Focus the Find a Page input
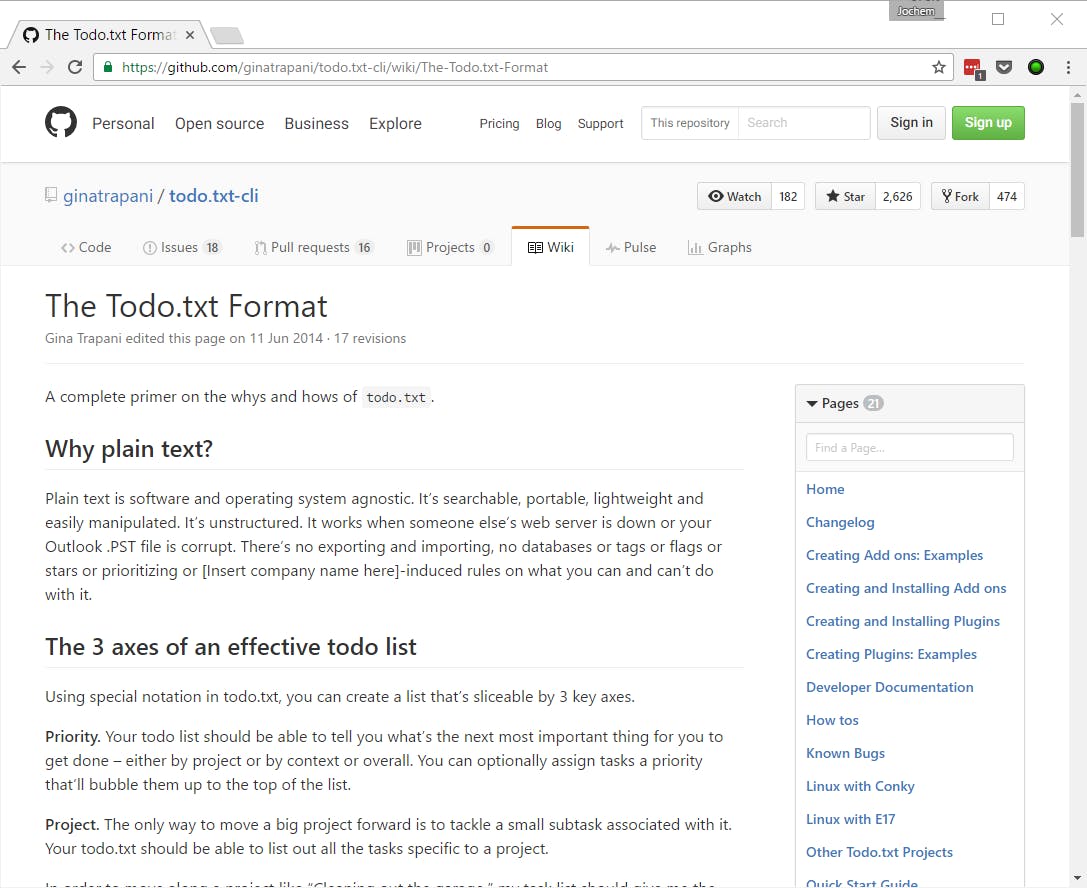The width and height of the screenshot is (1087, 888). 910,447
